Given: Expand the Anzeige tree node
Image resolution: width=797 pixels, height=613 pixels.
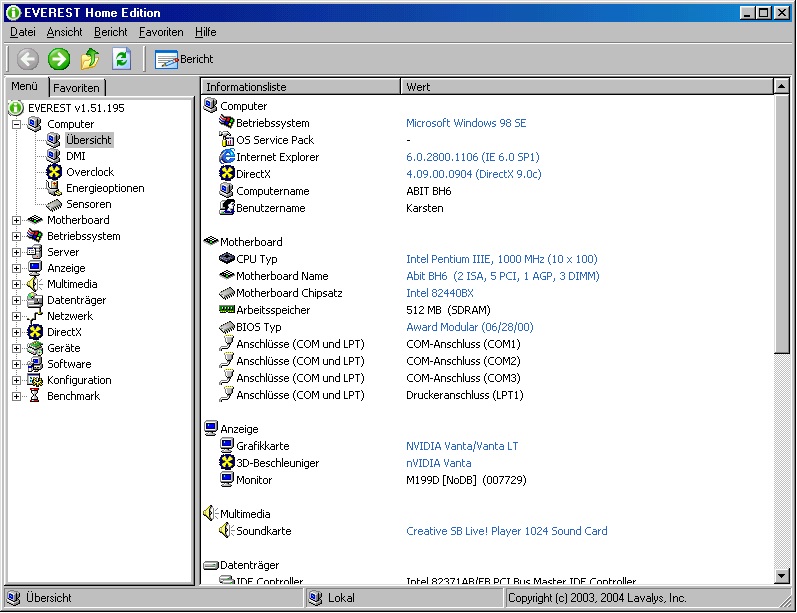Looking at the screenshot, I should coord(16,268).
